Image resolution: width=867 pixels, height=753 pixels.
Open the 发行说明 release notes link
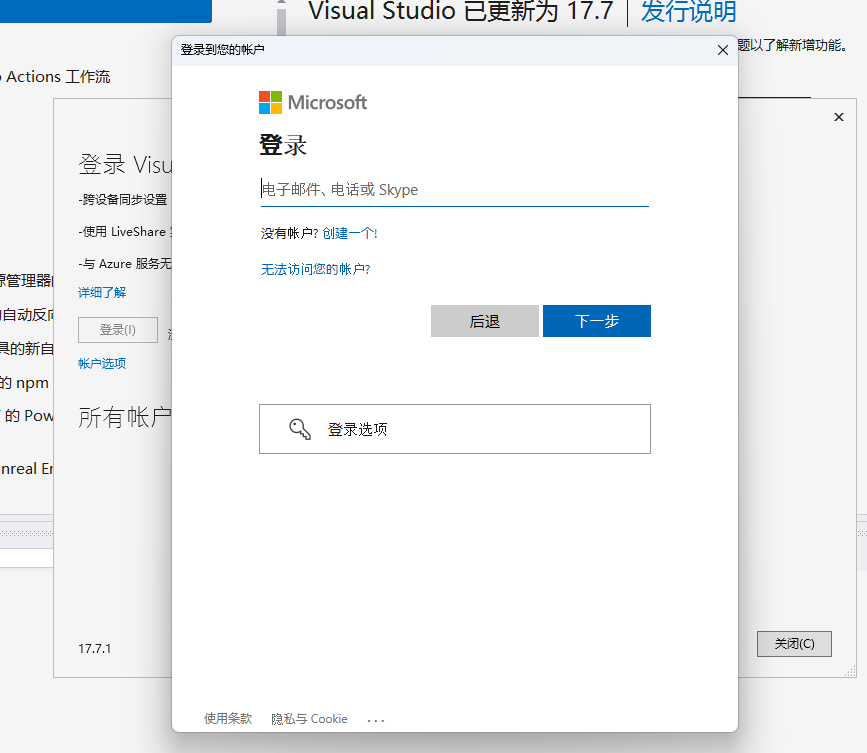pyautogui.click(x=688, y=11)
